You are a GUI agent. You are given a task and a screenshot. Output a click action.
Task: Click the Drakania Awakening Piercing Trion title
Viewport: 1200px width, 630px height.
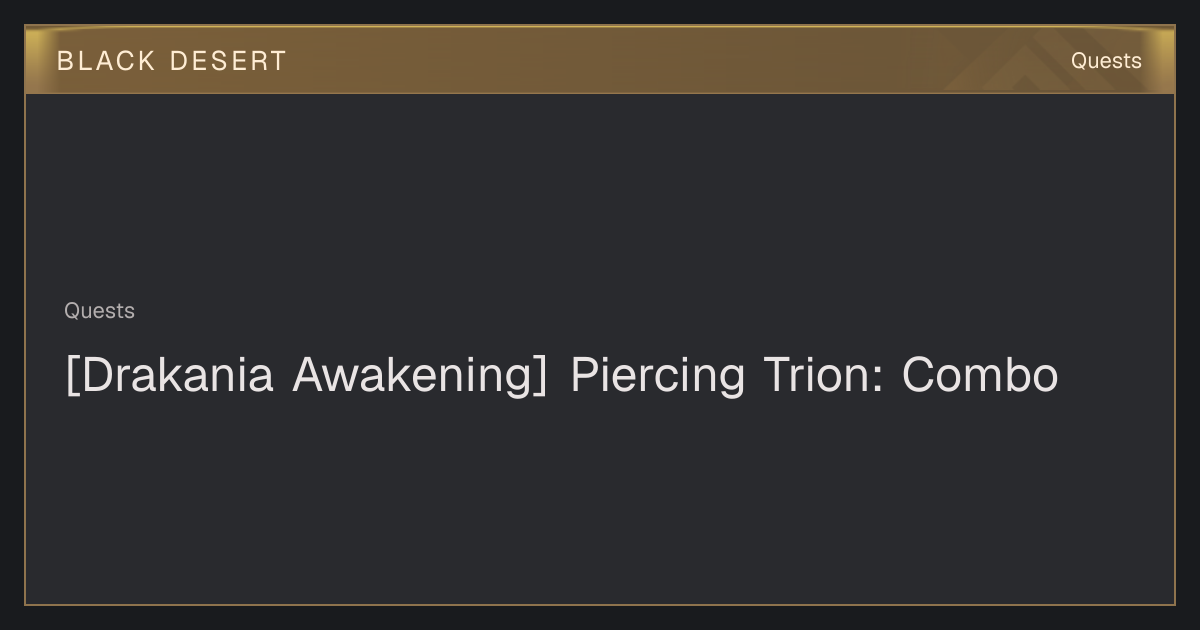point(561,376)
